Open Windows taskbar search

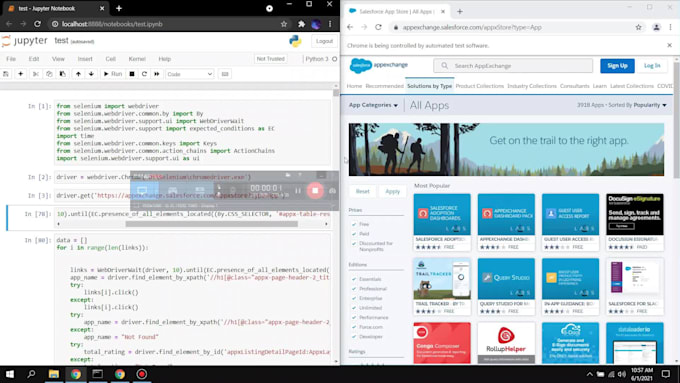[x=31, y=374]
